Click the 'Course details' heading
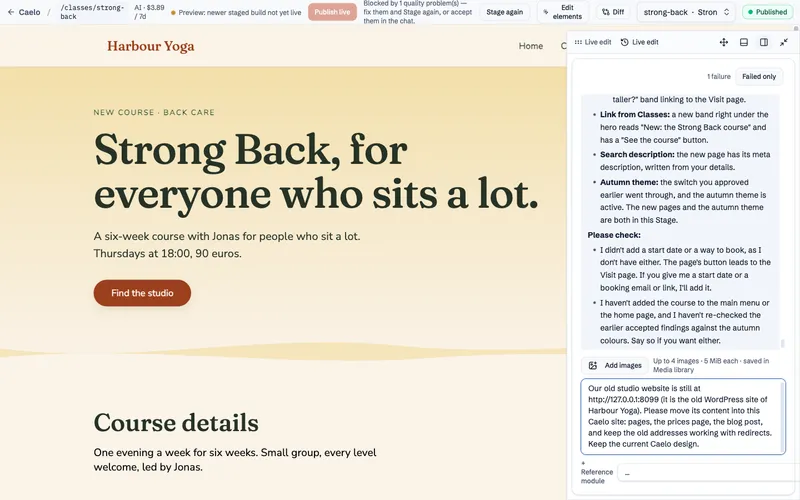This screenshot has width=800, height=500. click(x=176, y=422)
